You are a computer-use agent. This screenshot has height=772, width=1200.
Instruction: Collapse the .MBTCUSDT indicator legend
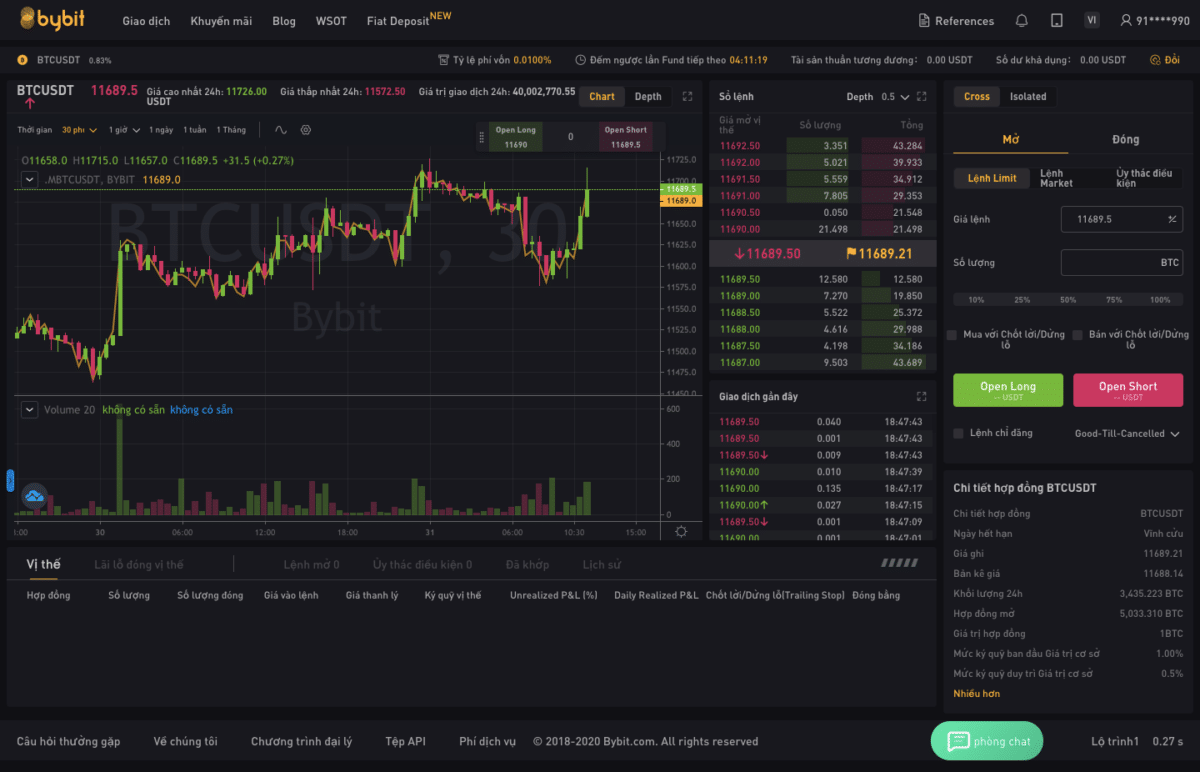(30, 179)
